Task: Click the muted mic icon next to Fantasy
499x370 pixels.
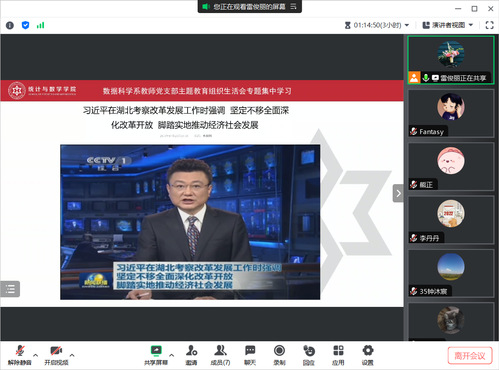Action: click(x=414, y=131)
